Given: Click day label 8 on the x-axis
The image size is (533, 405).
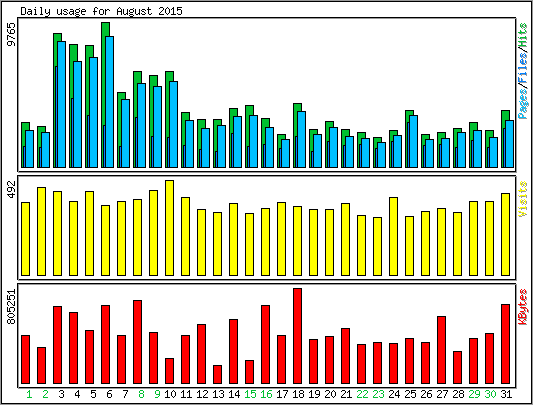Looking at the screenshot, I should pyautogui.click(x=141, y=394).
